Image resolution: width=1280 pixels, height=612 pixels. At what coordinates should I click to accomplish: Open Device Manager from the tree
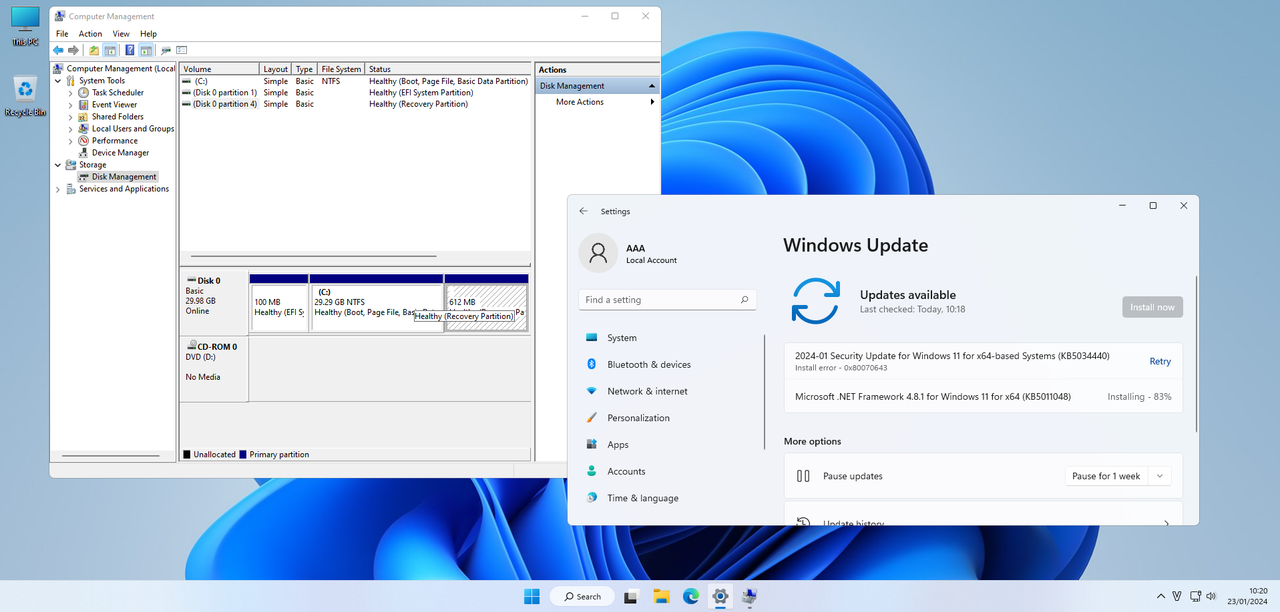click(x=114, y=153)
